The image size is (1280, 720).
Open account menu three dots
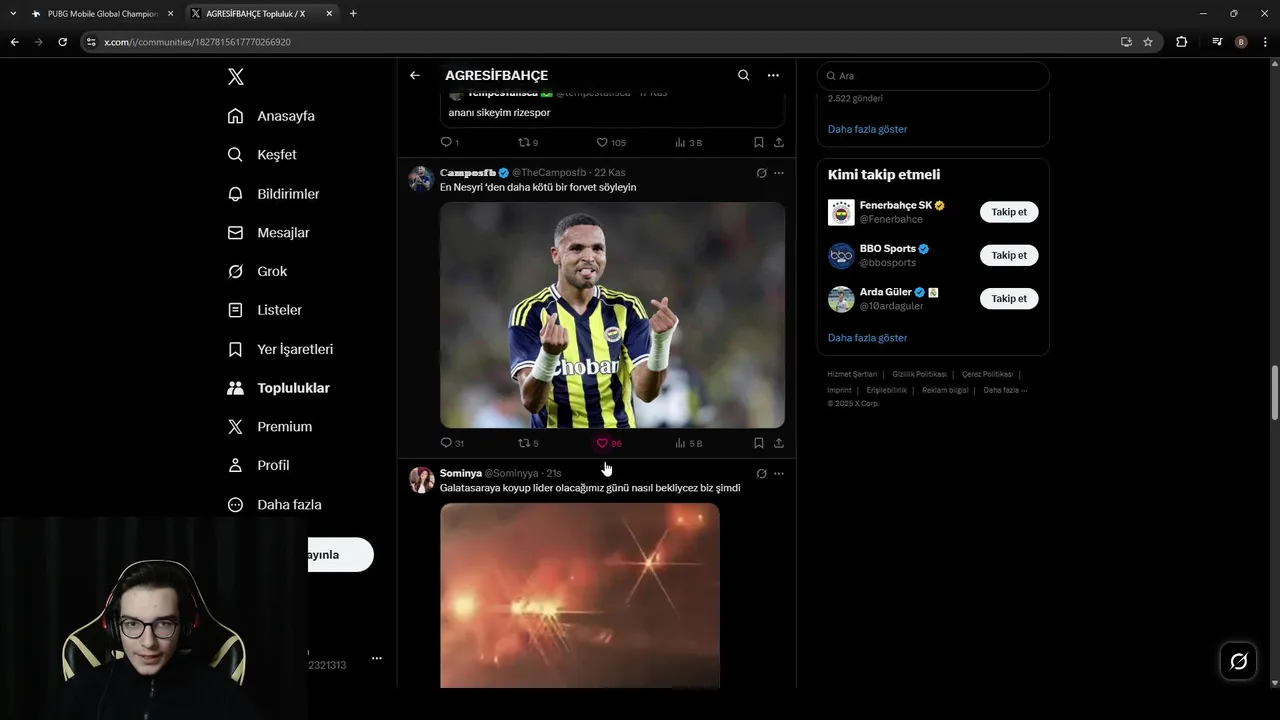(x=377, y=658)
